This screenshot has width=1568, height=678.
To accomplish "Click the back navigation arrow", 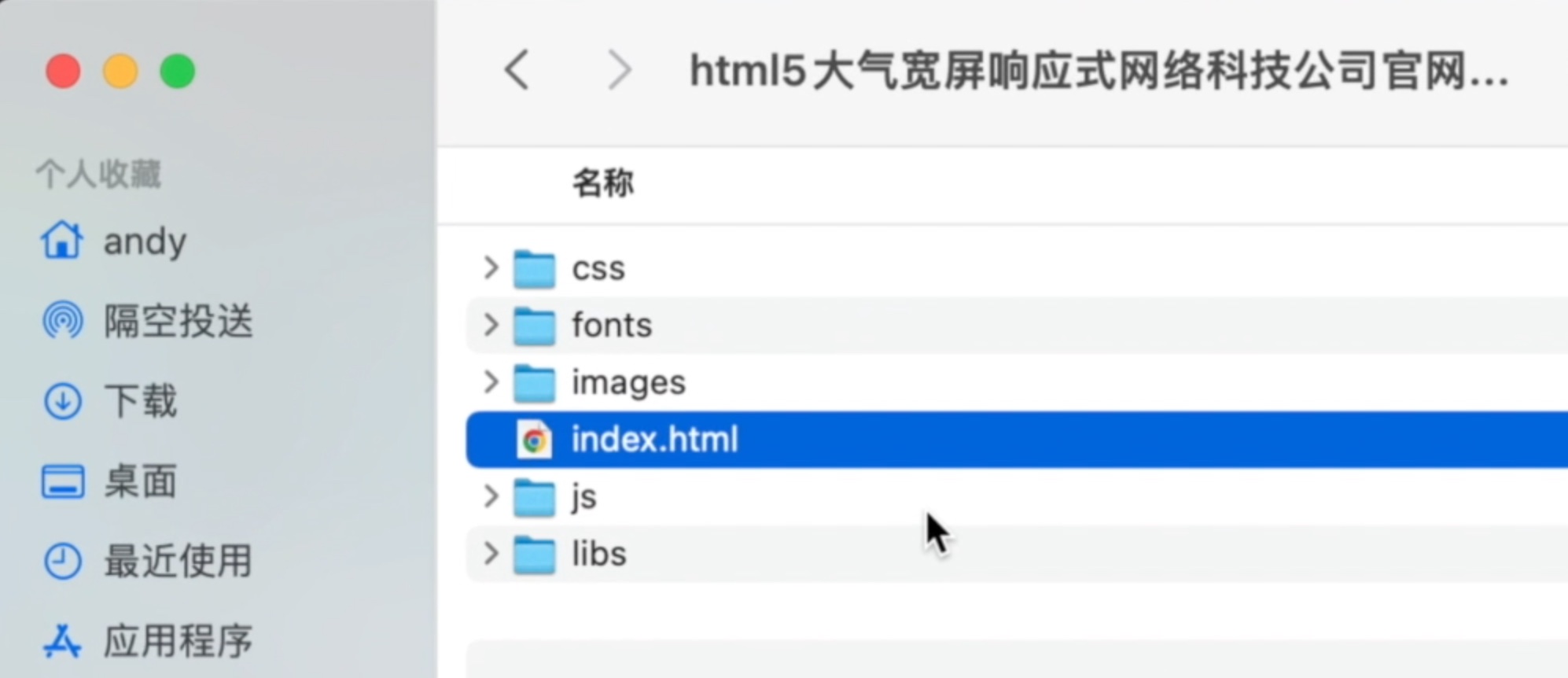I will tap(517, 71).
